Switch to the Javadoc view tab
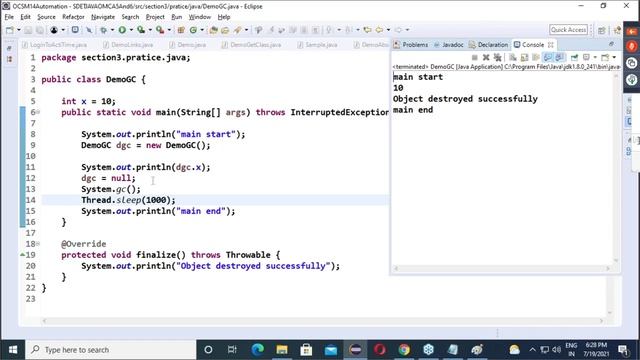This screenshot has height=360, width=640. 449,45
